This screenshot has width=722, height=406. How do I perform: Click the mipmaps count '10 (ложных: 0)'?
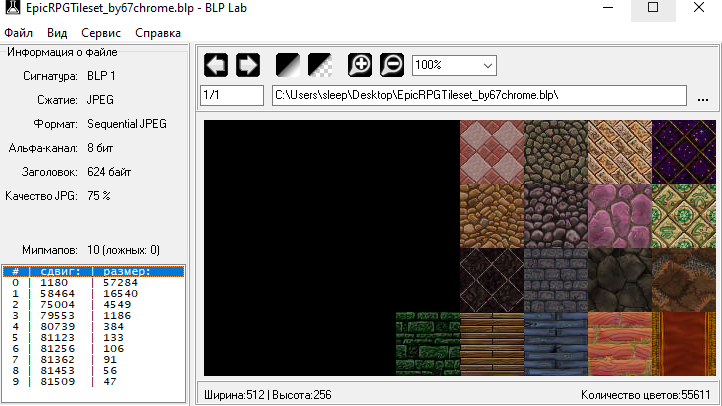(123, 250)
